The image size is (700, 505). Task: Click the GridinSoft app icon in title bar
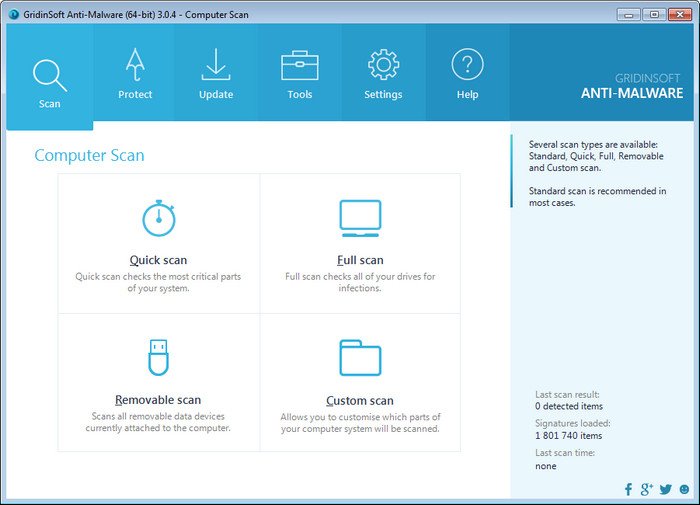point(14,15)
